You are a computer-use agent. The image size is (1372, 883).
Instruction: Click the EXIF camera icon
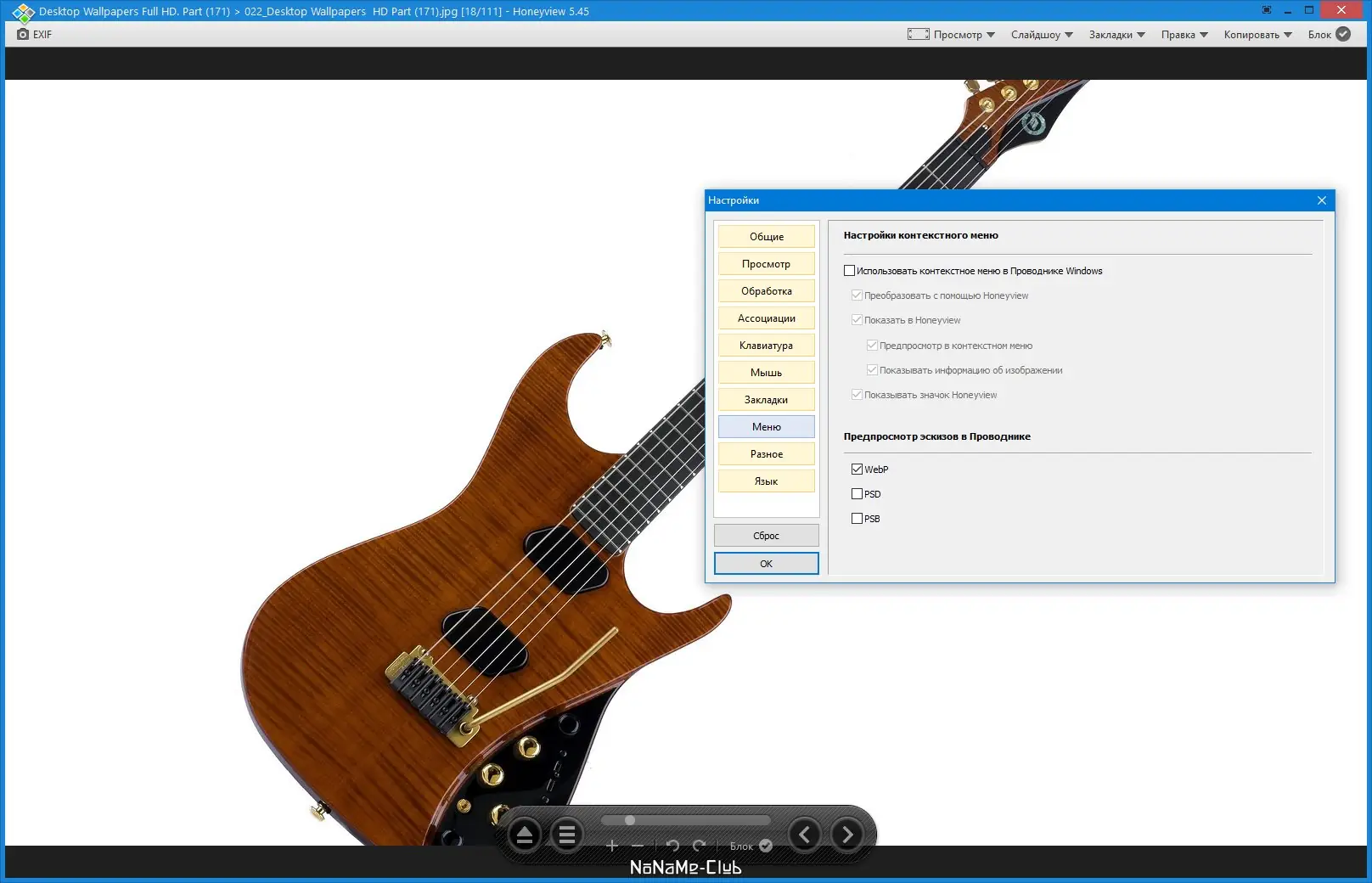point(23,34)
